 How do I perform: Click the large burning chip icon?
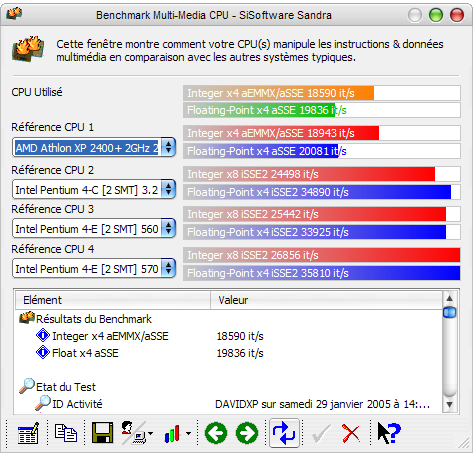point(28,49)
